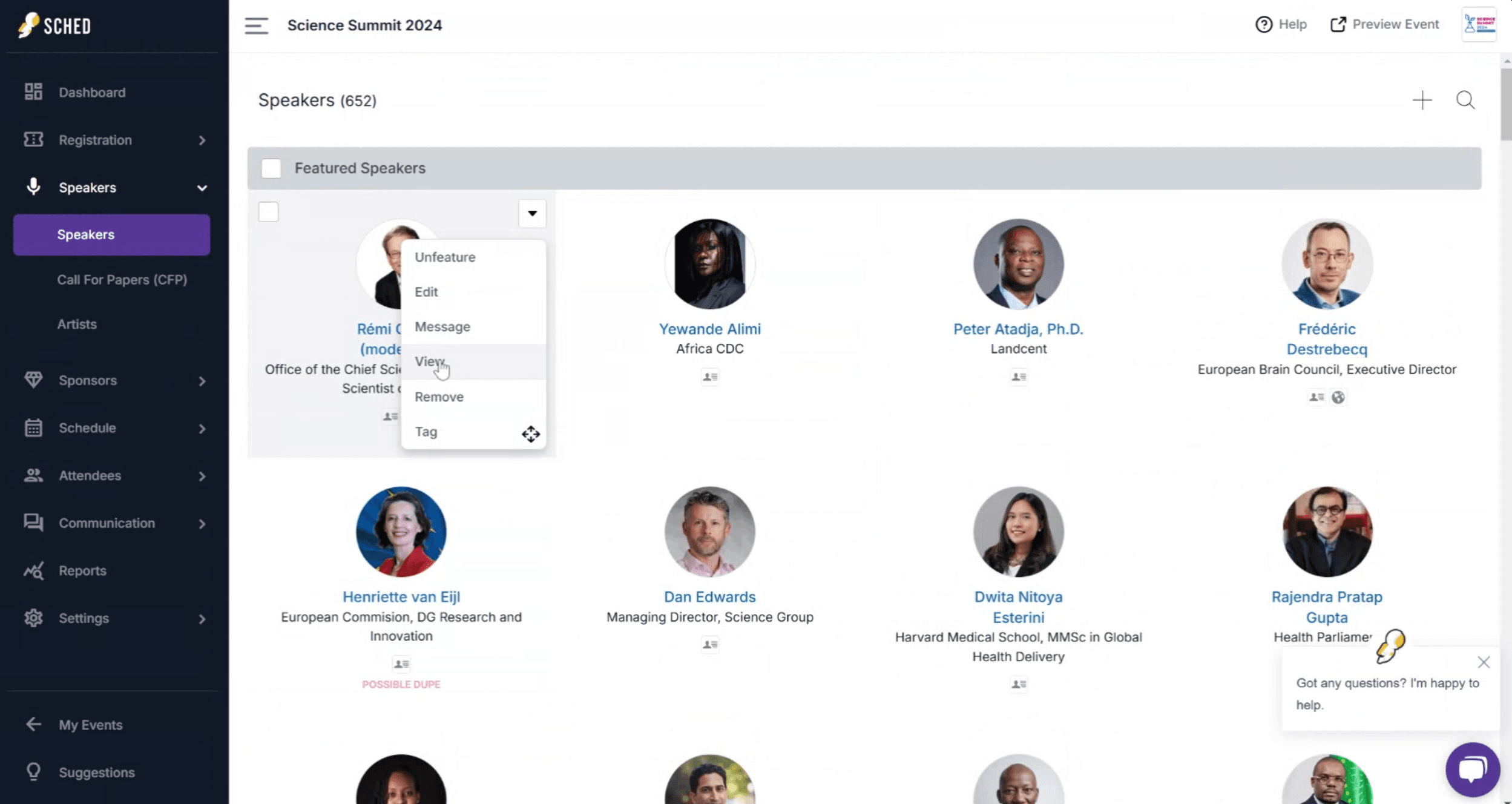Select Unfeature in the dropdown menu
This screenshot has width=1512, height=804.
(445, 257)
